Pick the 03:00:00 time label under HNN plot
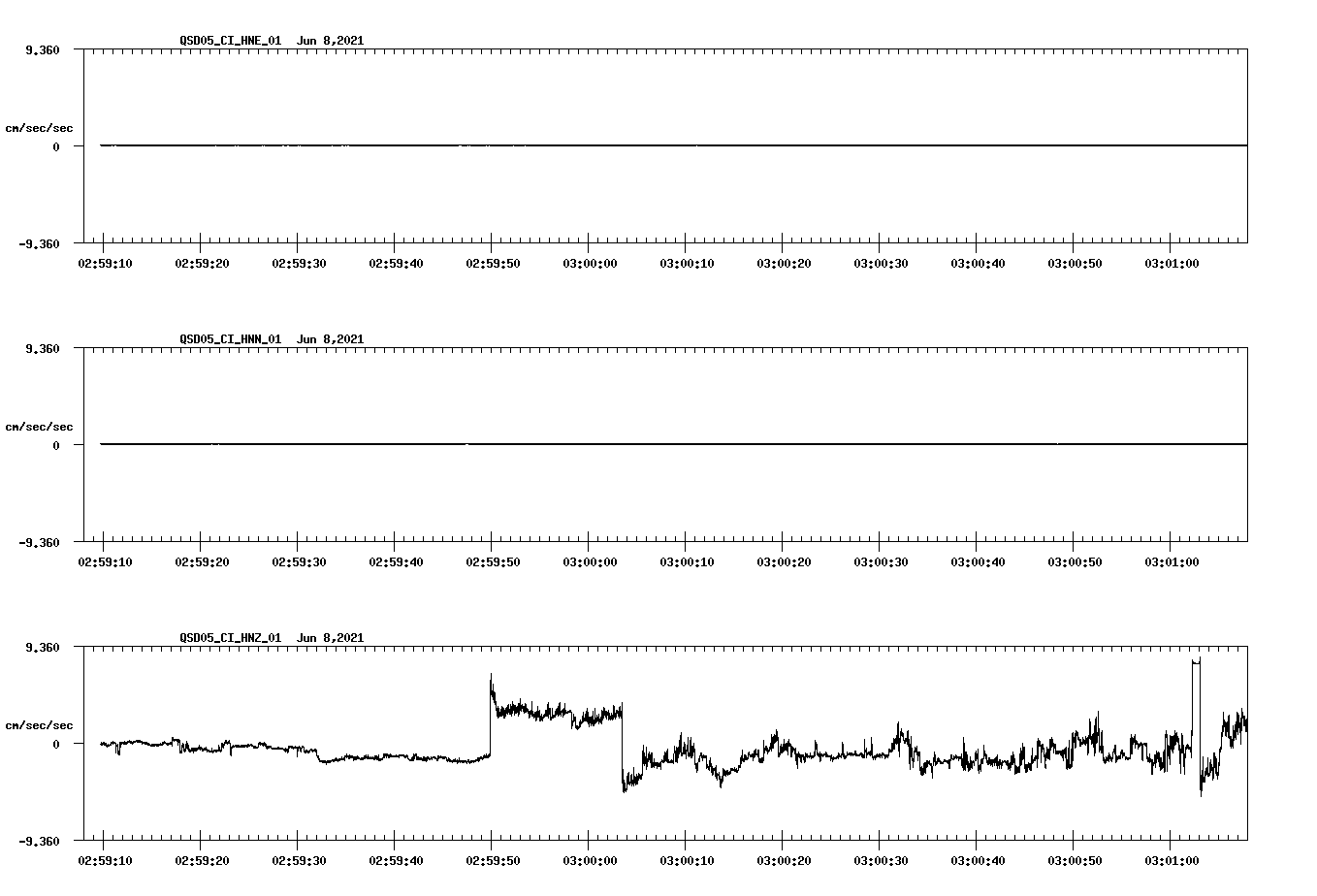The image size is (1317, 896). pos(590,561)
